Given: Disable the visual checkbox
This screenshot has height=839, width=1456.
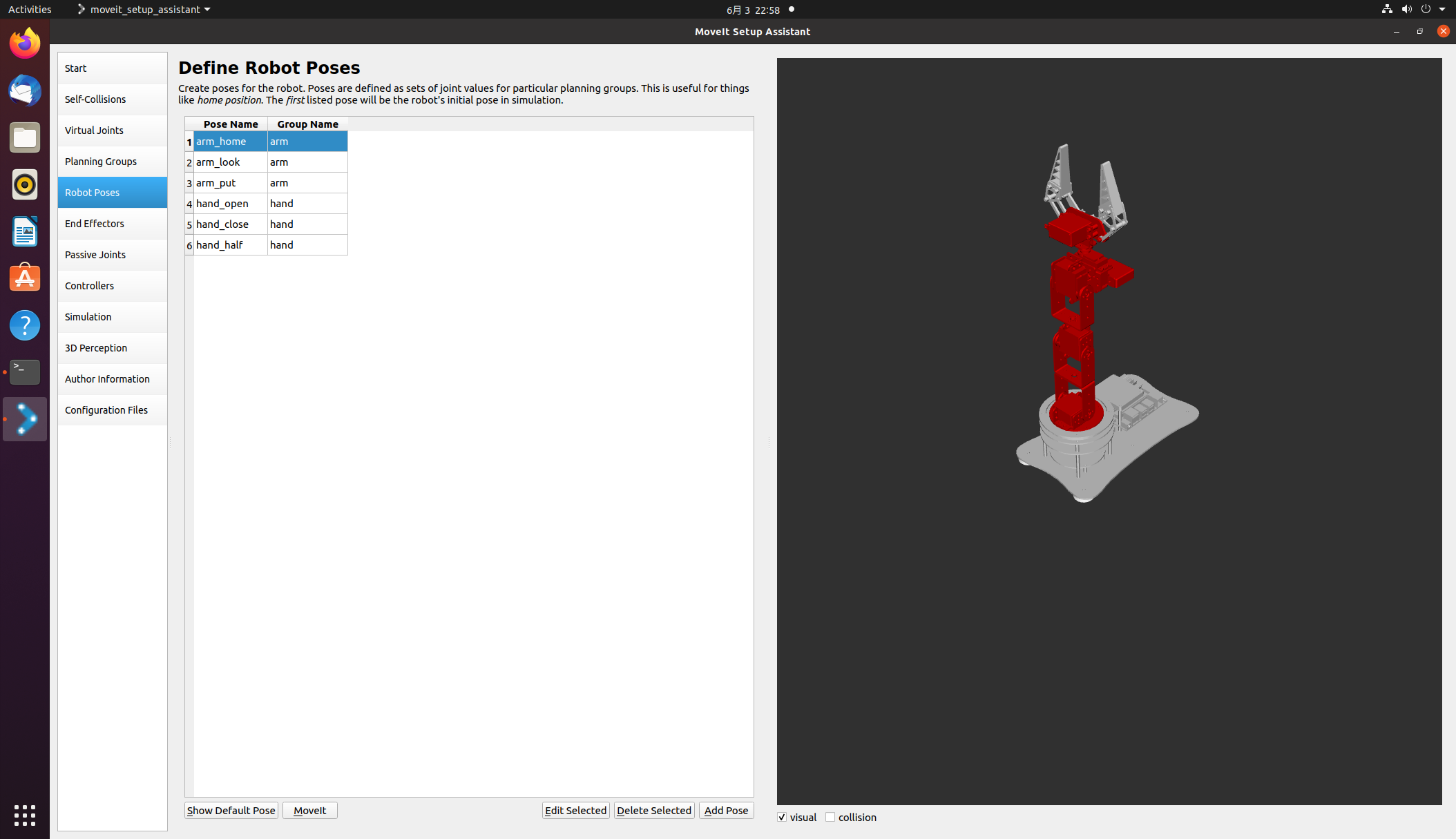Looking at the screenshot, I should click(x=782, y=817).
